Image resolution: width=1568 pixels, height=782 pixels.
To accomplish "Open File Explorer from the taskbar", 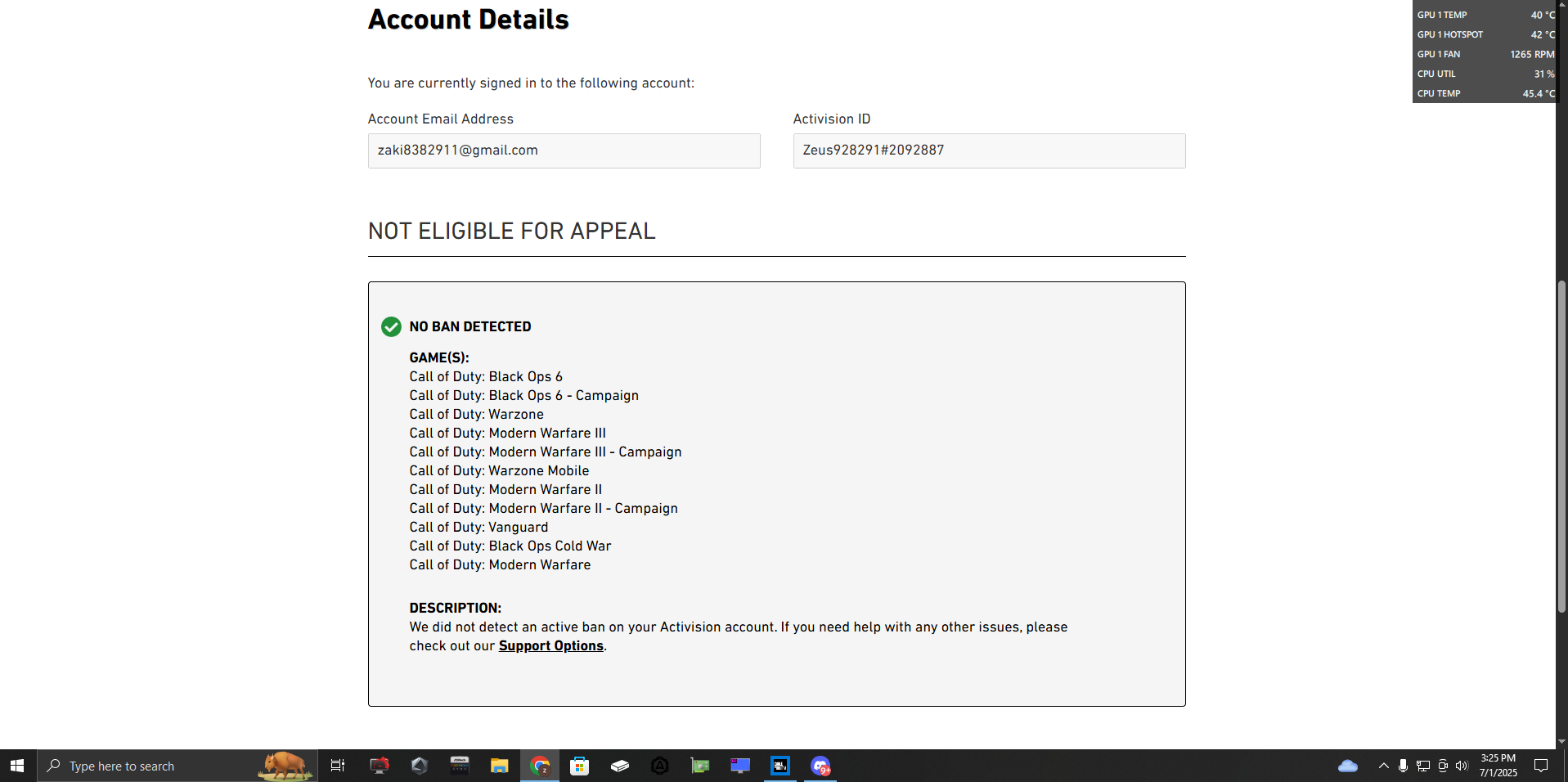I will pyautogui.click(x=499, y=766).
